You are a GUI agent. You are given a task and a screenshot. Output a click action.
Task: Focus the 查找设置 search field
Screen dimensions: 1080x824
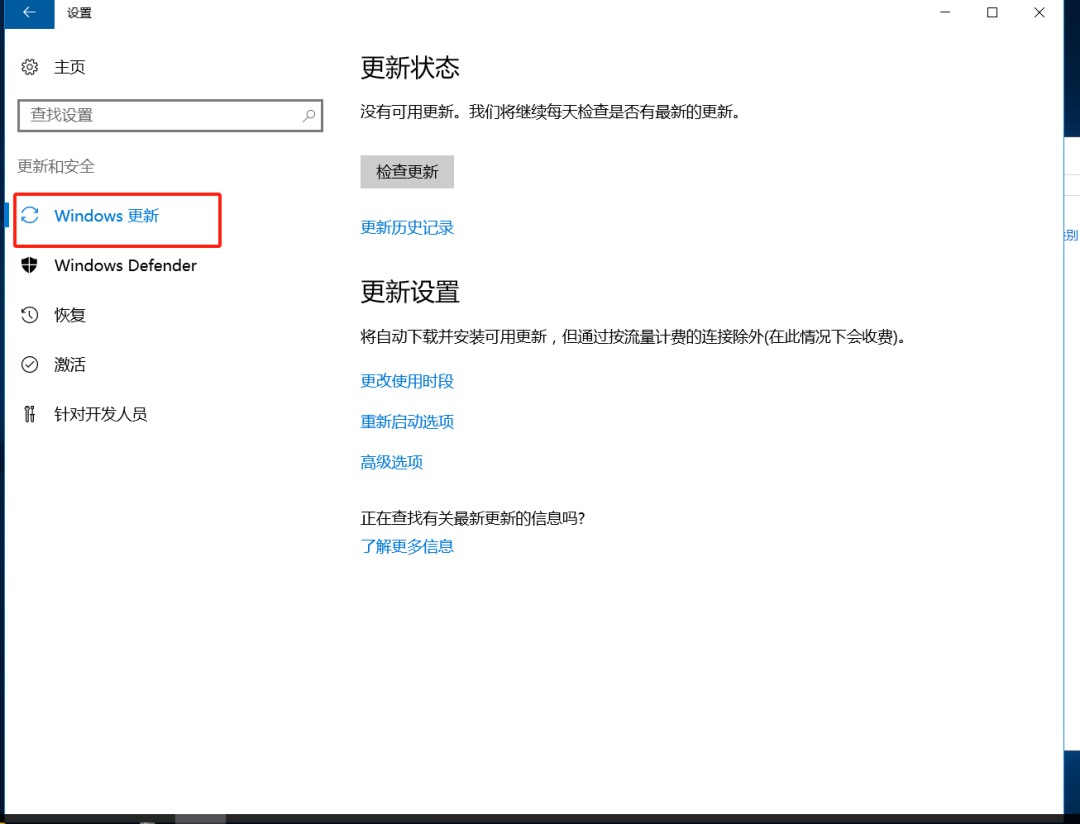click(x=160, y=116)
